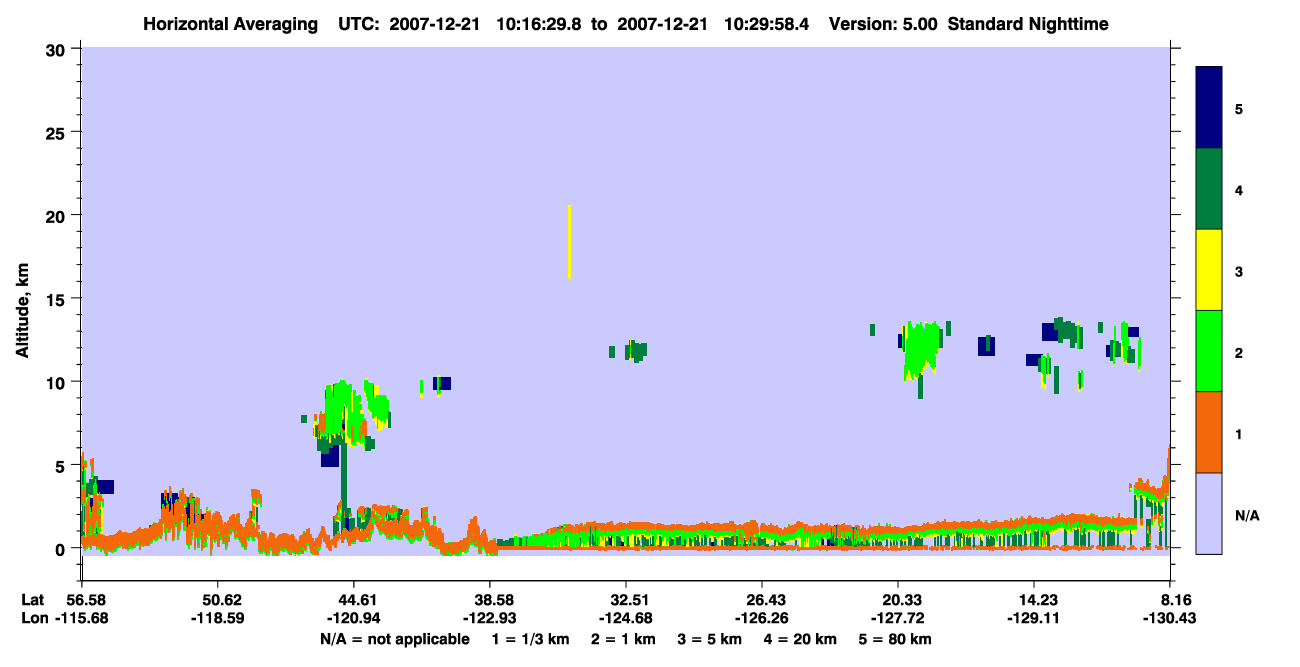Click legend text "5 = 80 km"
The width and height of the screenshot is (1300, 667).
click(x=897, y=639)
